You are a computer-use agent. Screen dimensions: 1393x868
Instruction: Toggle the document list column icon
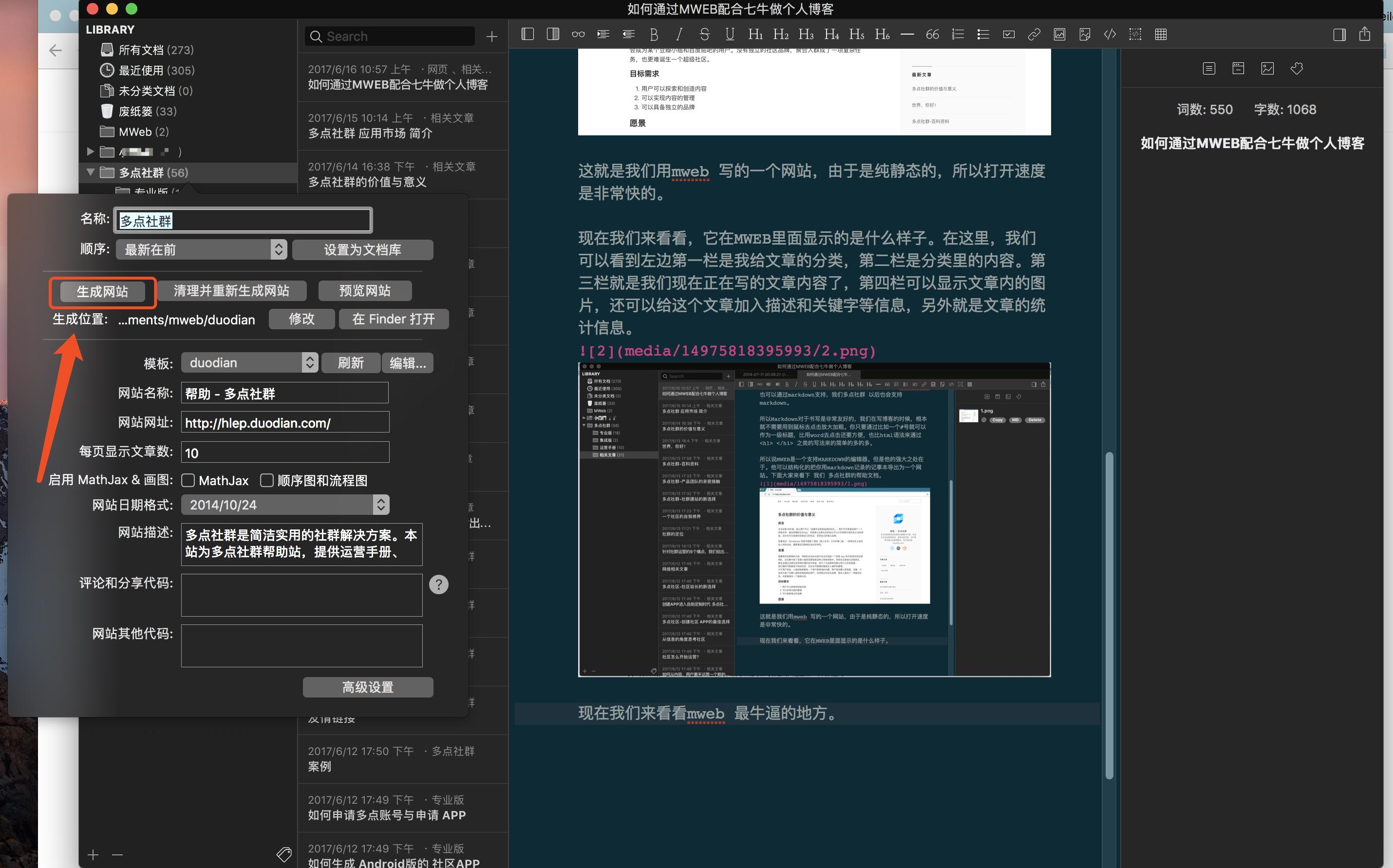(553, 35)
